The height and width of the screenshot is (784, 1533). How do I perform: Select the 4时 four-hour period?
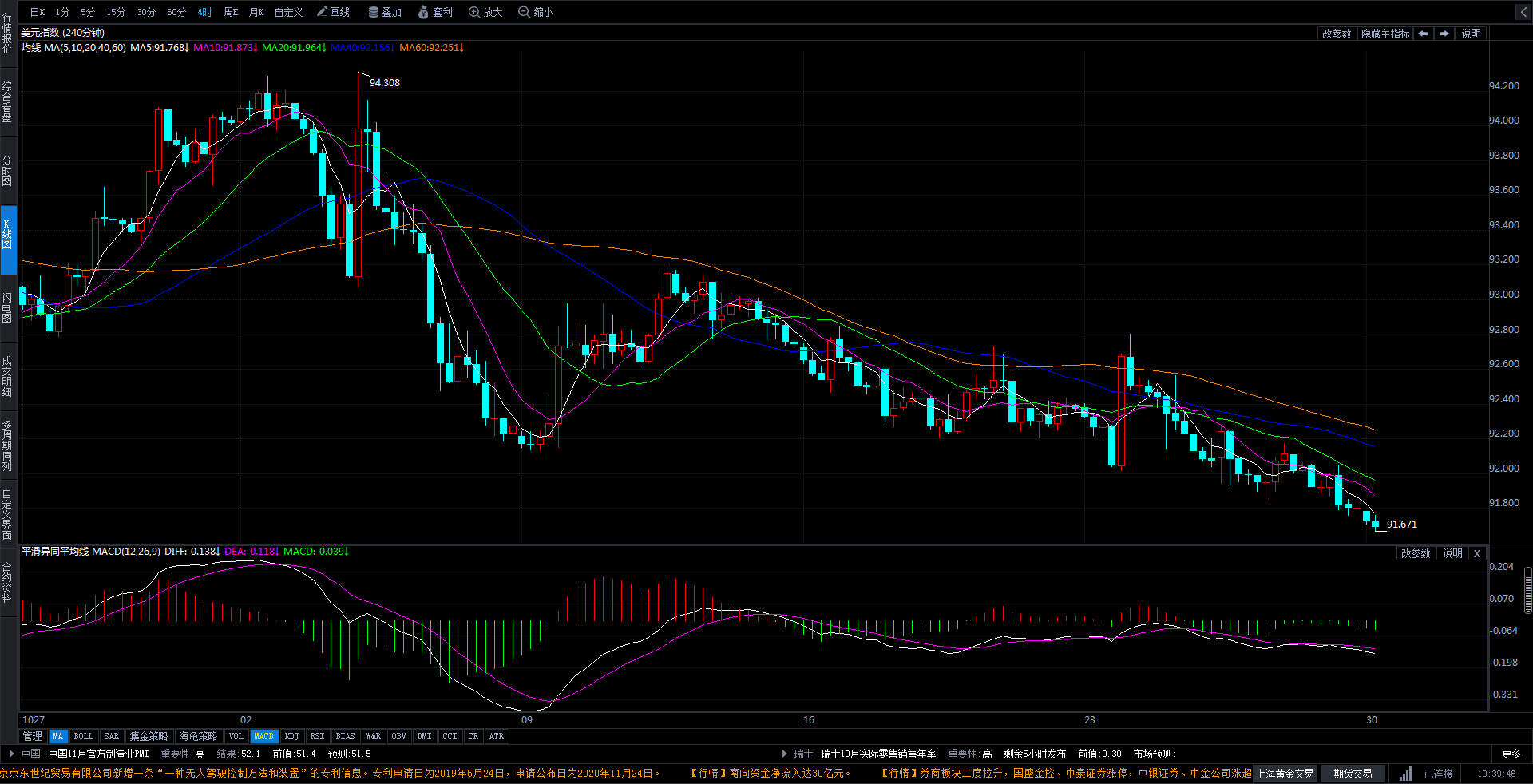tap(205, 12)
